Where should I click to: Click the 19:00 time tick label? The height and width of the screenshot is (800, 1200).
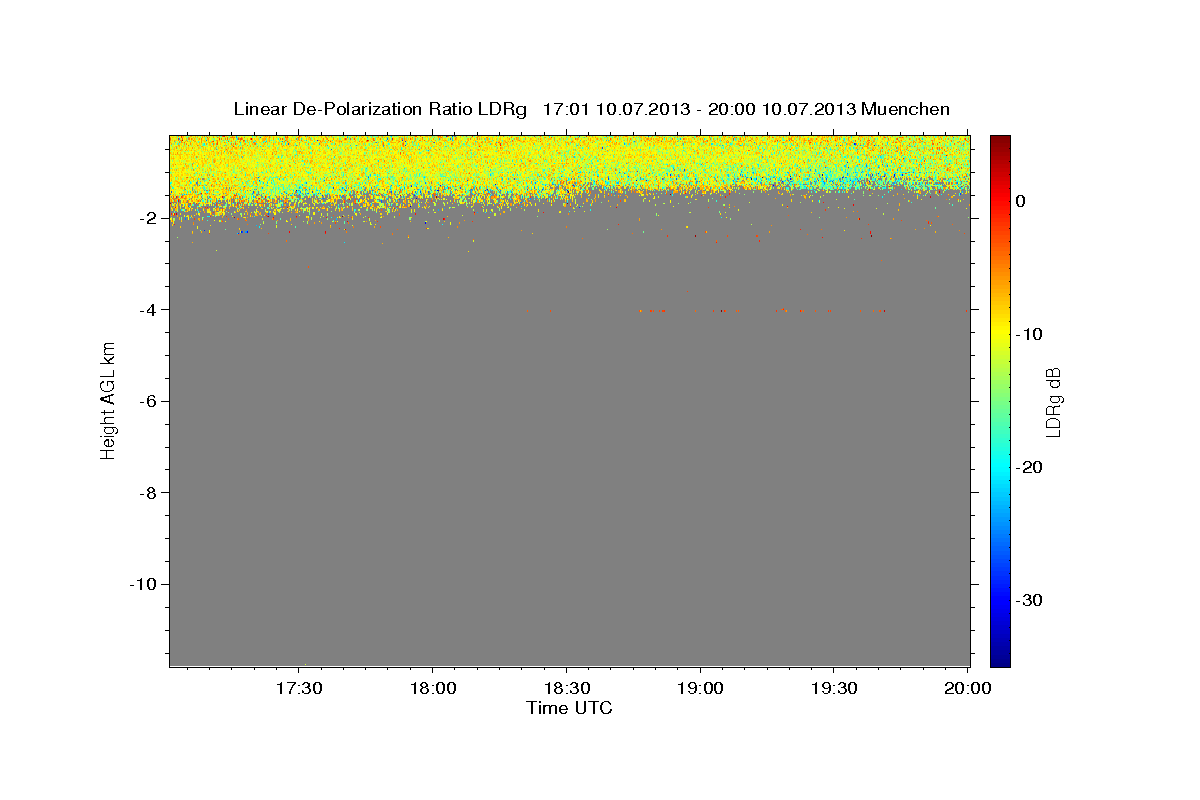point(700,689)
